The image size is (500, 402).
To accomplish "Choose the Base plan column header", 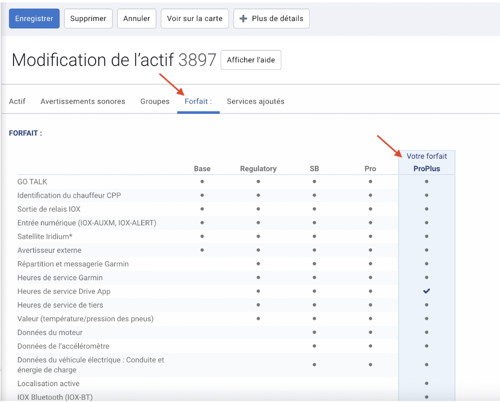I will [202, 169].
